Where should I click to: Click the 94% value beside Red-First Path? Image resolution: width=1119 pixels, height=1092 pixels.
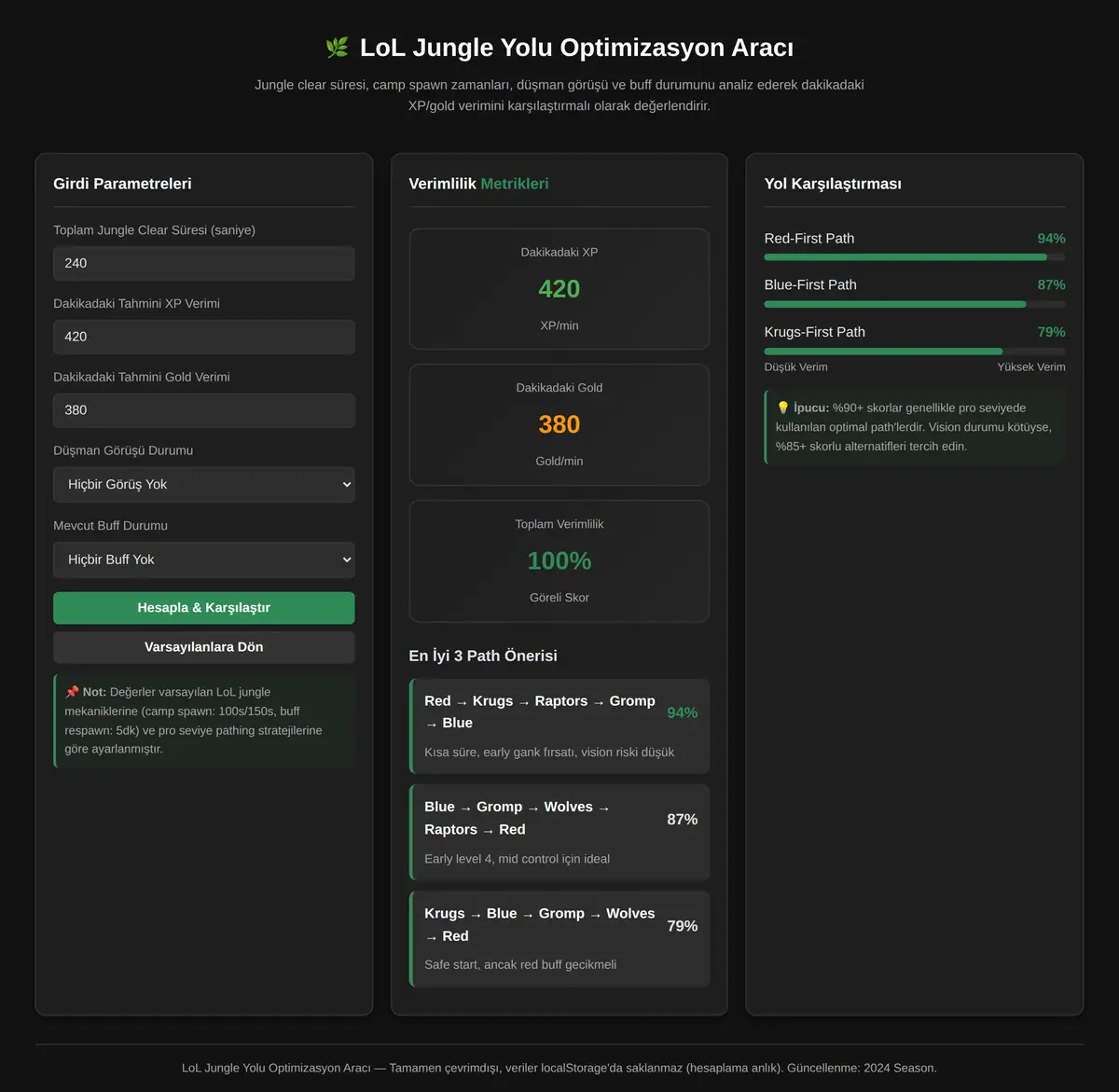[x=1051, y=239]
